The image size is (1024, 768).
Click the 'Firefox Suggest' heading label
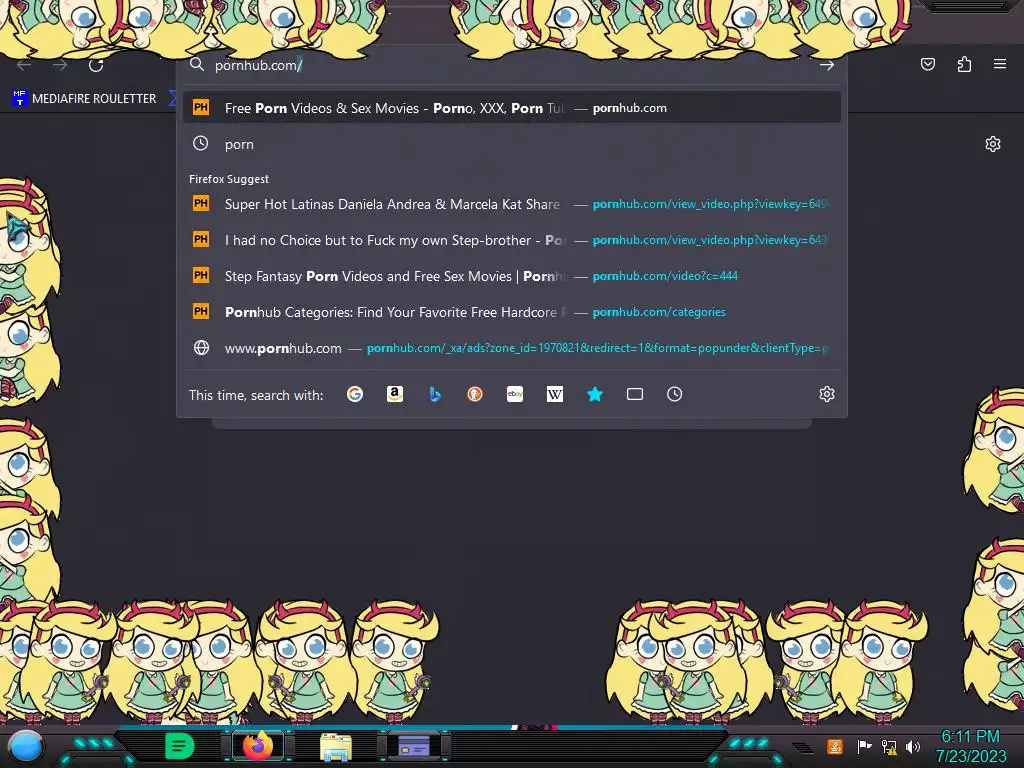(x=229, y=179)
